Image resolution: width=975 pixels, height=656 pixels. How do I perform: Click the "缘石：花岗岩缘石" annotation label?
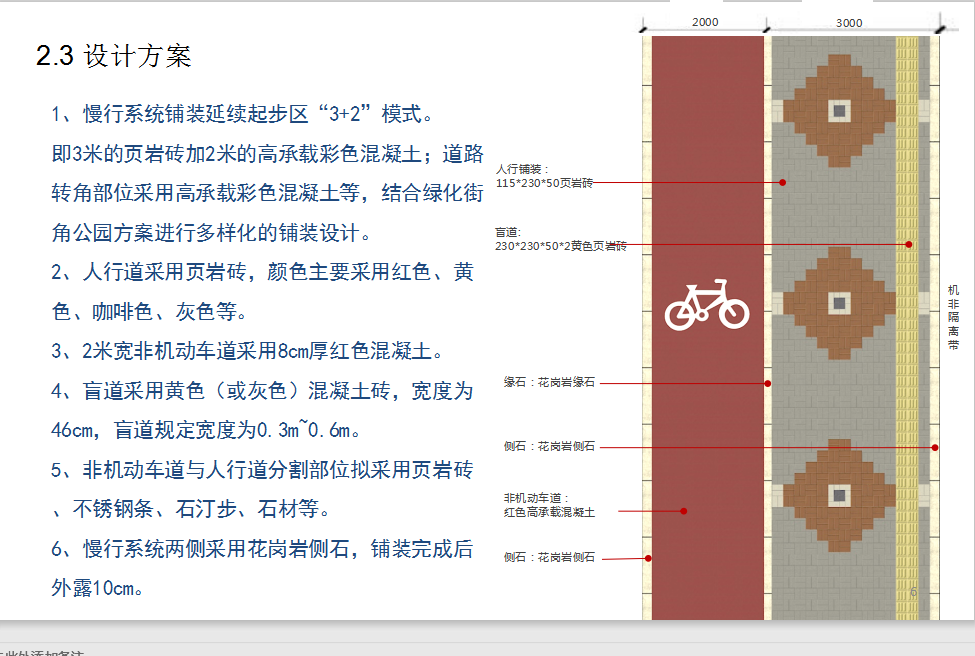[x=549, y=383]
